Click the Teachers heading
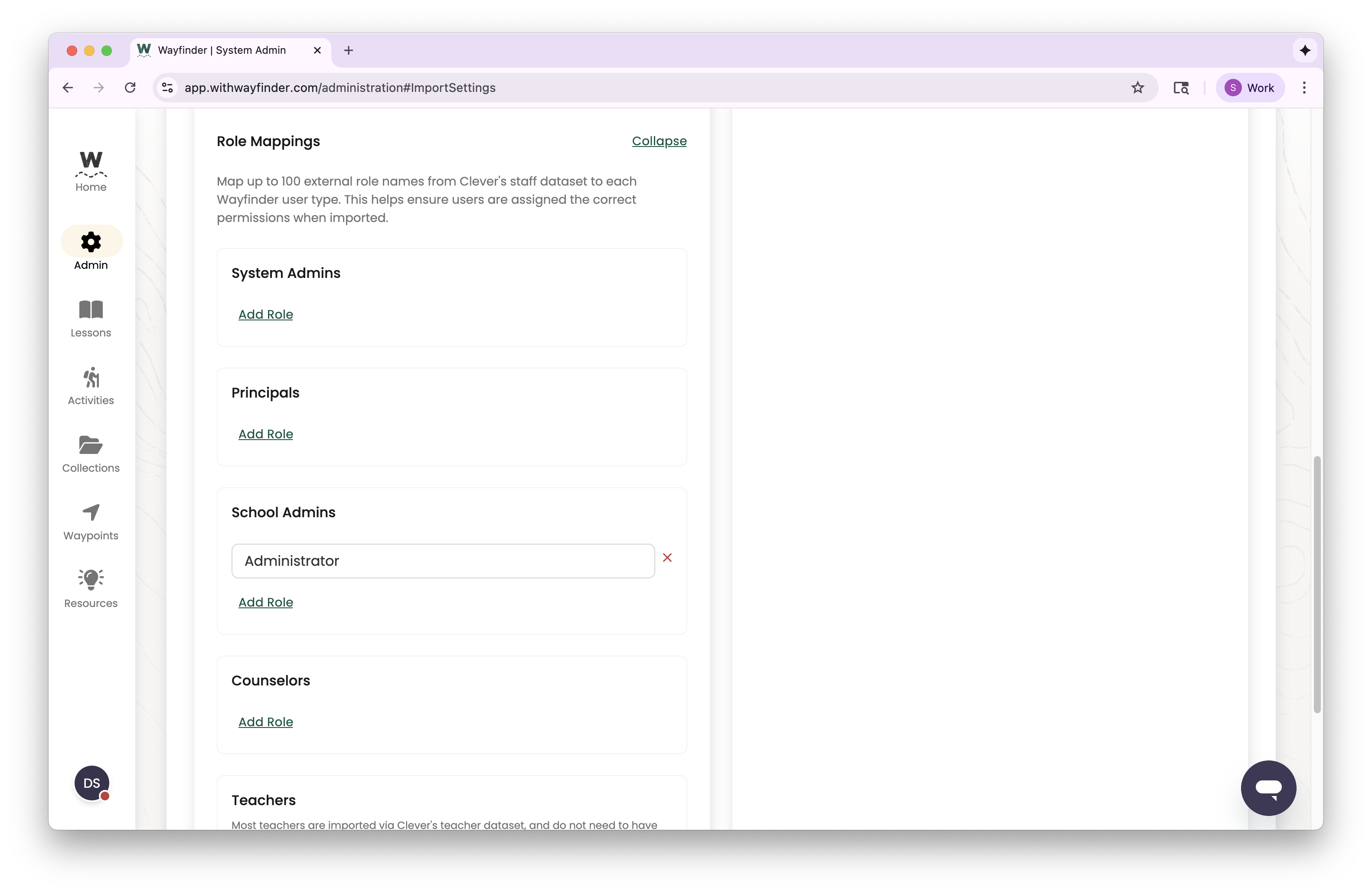The image size is (1372, 894). (x=264, y=801)
